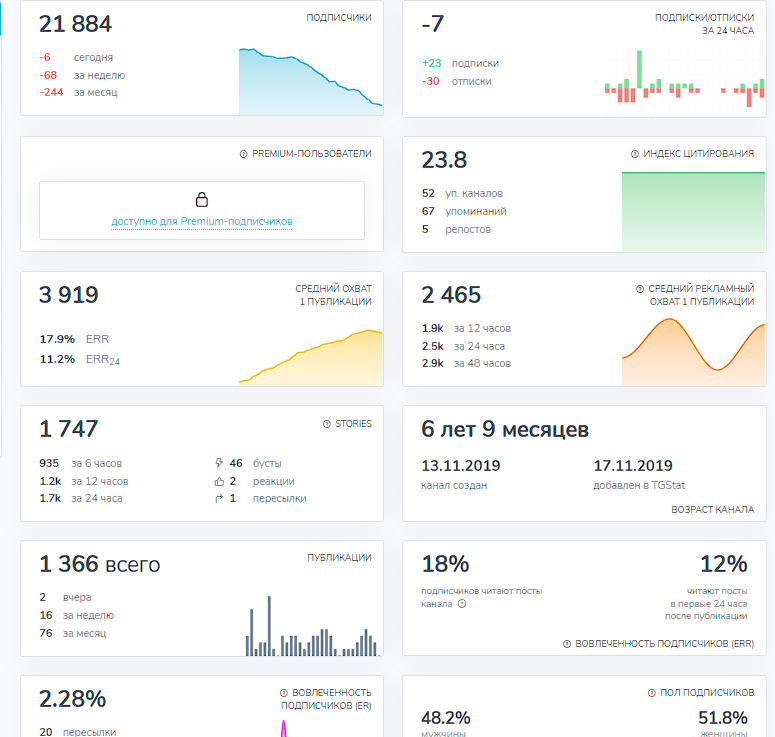Click the publications bar chart
The width and height of the screenshot is (775, 737).
312,626
